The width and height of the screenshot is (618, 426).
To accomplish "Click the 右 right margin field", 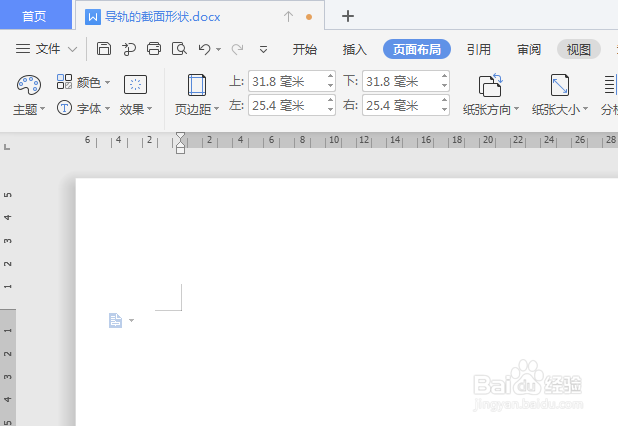I will 401,105.
